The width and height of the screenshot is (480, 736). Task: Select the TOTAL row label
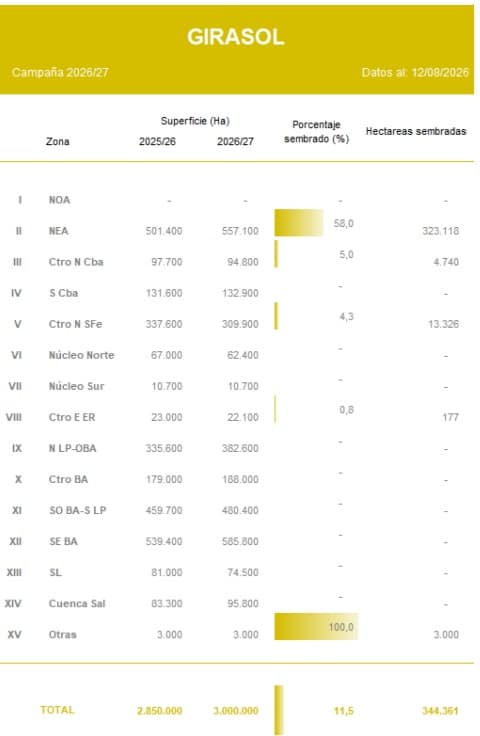57,710
